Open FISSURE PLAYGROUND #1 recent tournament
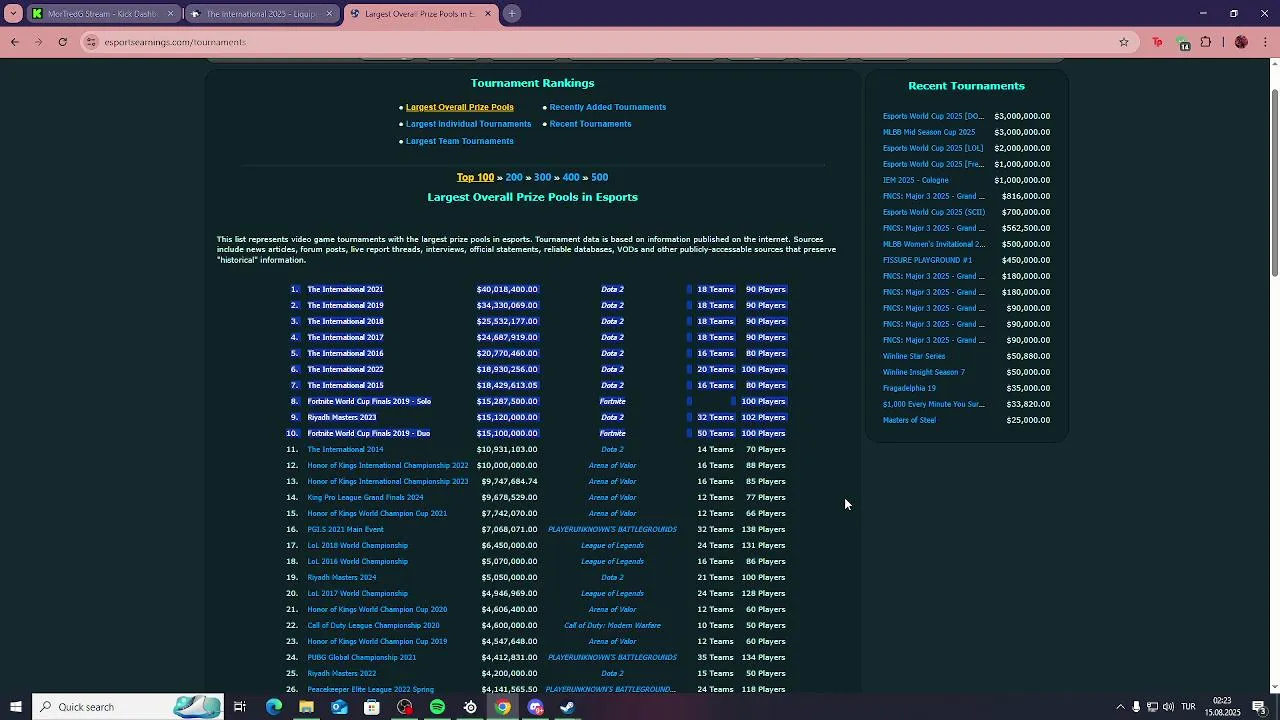Screen dimensions: 1280x720 927,260
